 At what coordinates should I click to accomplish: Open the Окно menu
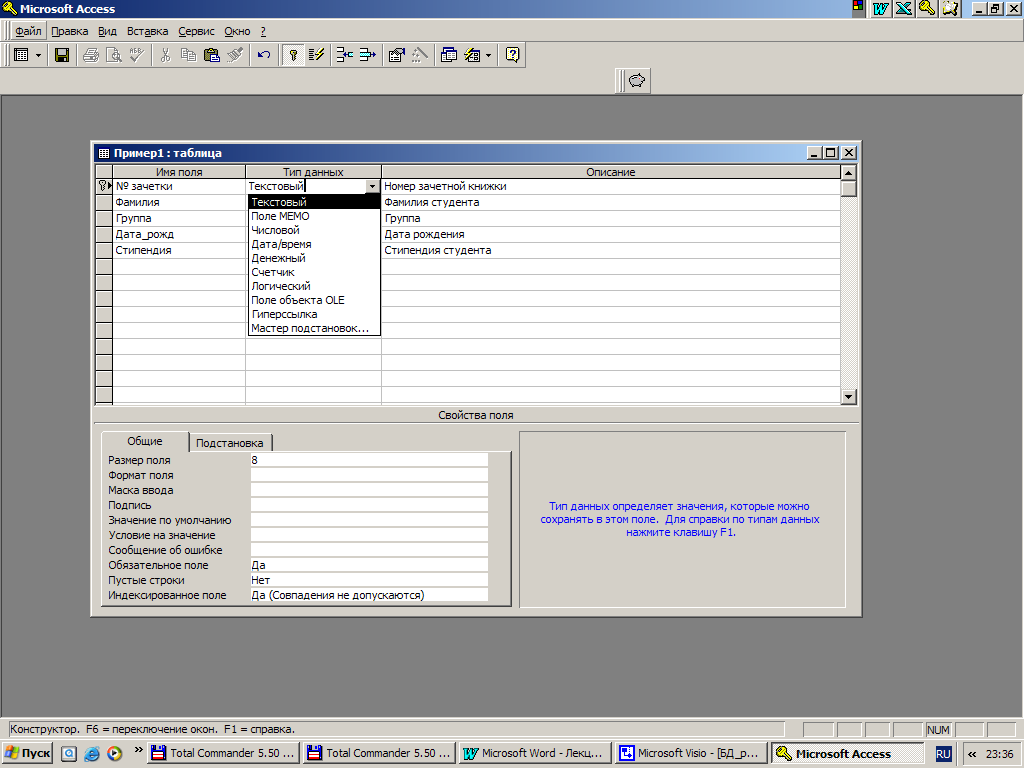tap(237, 31)
